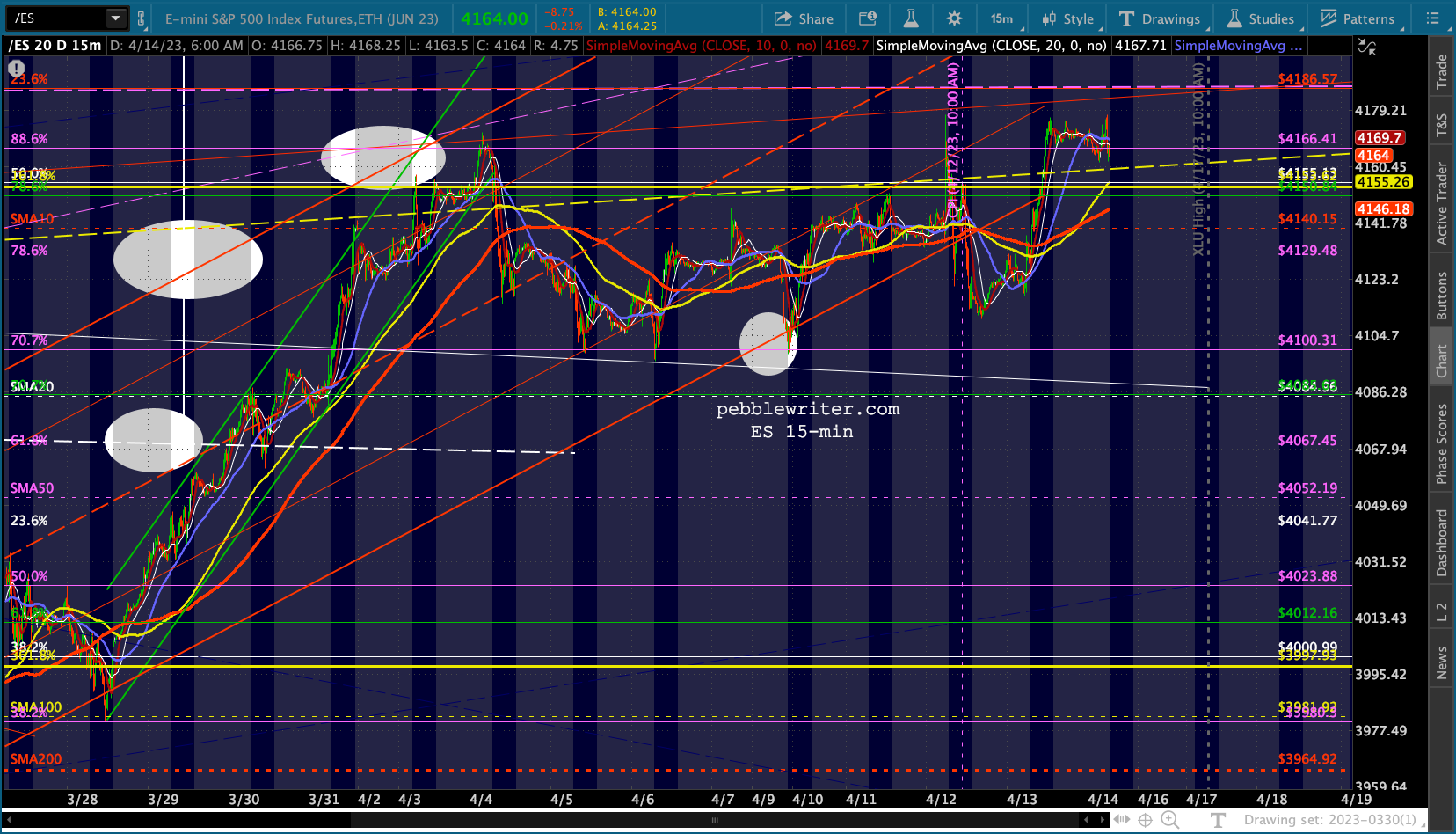Click the 3/28 date on time axis
The image size is (1456, 834).
point(83,800)
